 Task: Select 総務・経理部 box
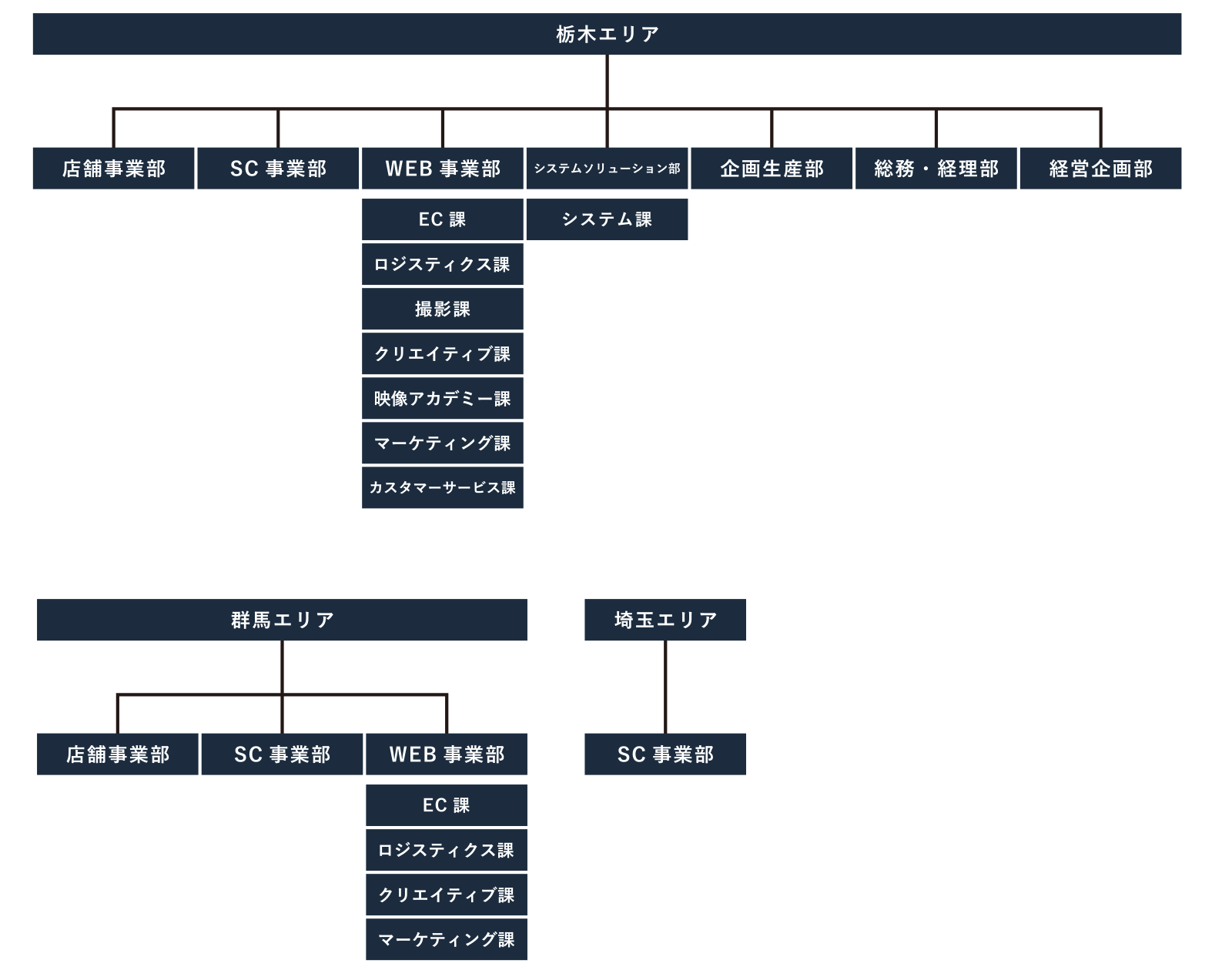(936, 169)
